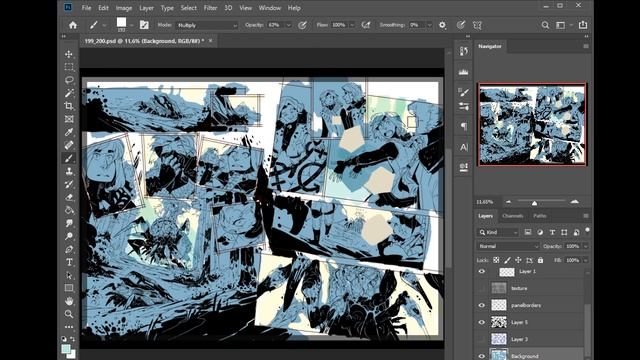The width and height of the screenshot is (640, 360).
Task: Select the Magic Wand tool
Action: 69,93
